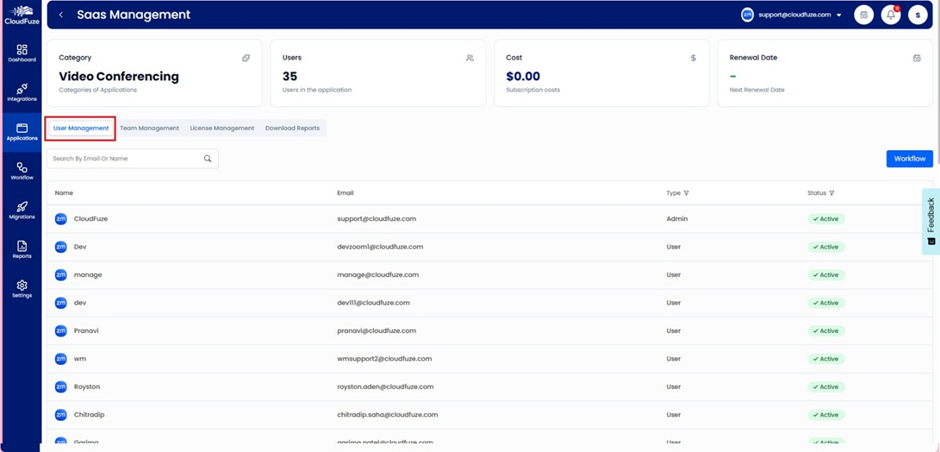The width and height of the screenshot is (940, 452).
Task: Open the Feedback side panel button
Action: tap(931, 221)
